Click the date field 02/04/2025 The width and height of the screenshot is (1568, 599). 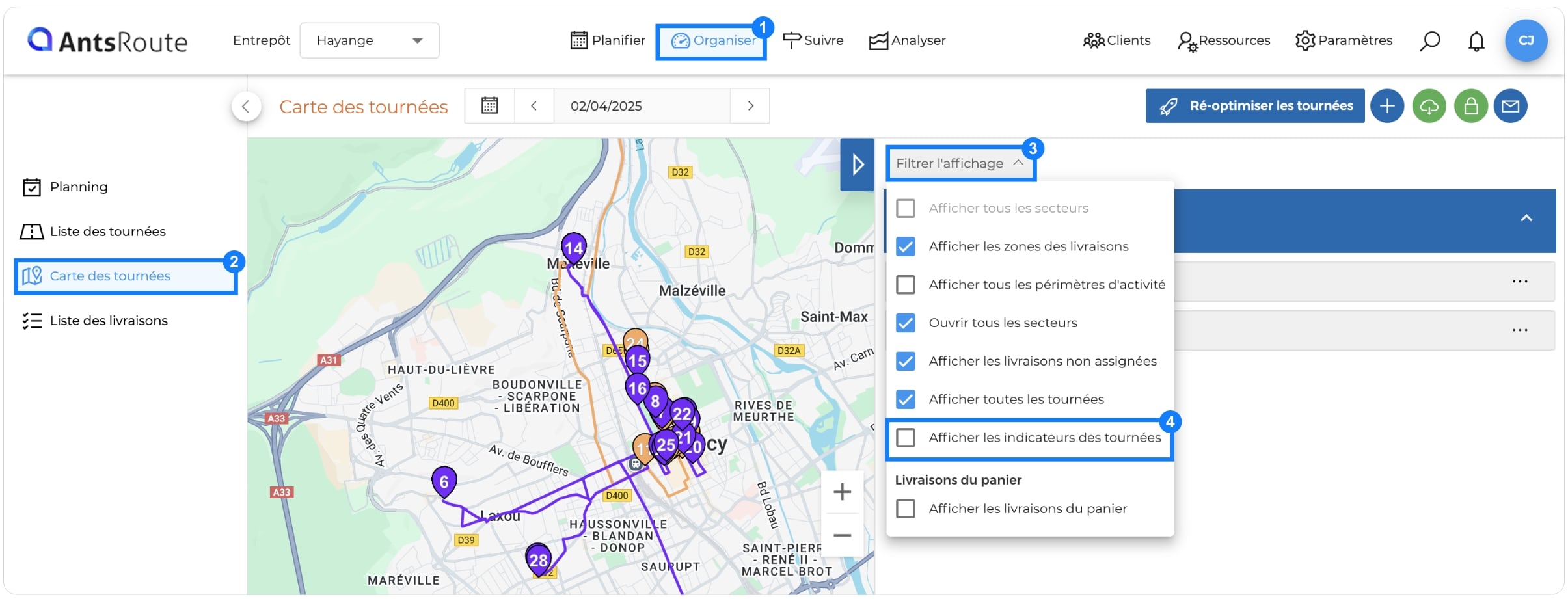[x=642, y=105]
